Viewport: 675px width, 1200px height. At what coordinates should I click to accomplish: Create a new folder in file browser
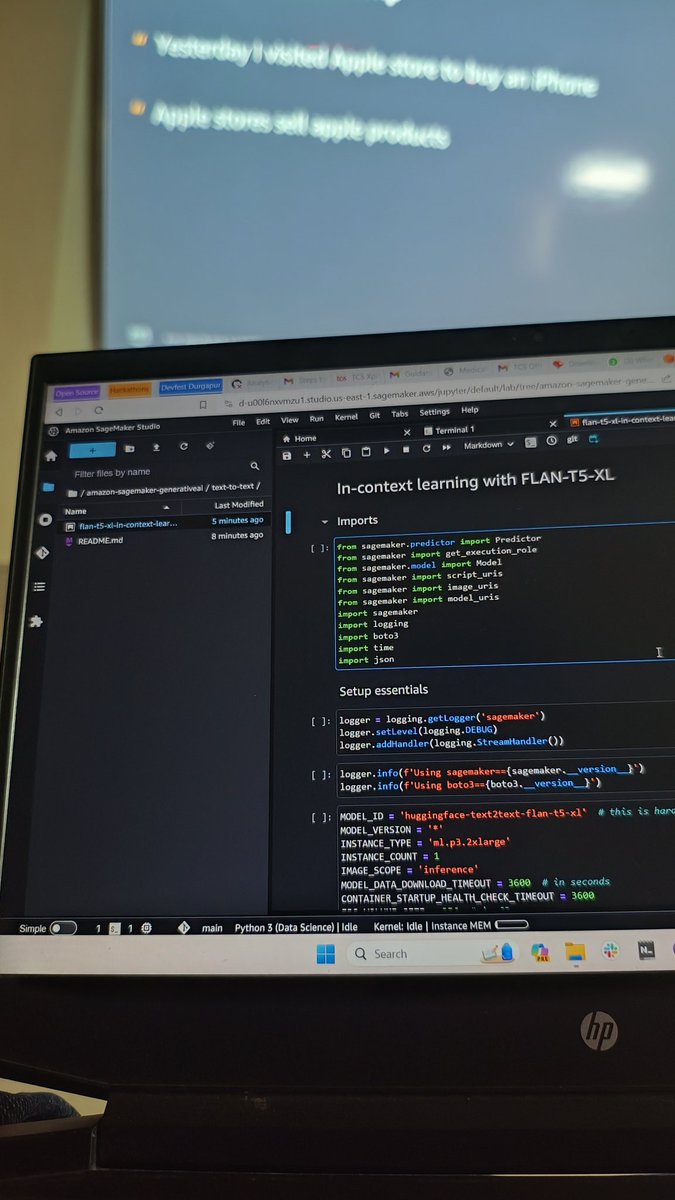pyautogui.click(x=130, y=449)
